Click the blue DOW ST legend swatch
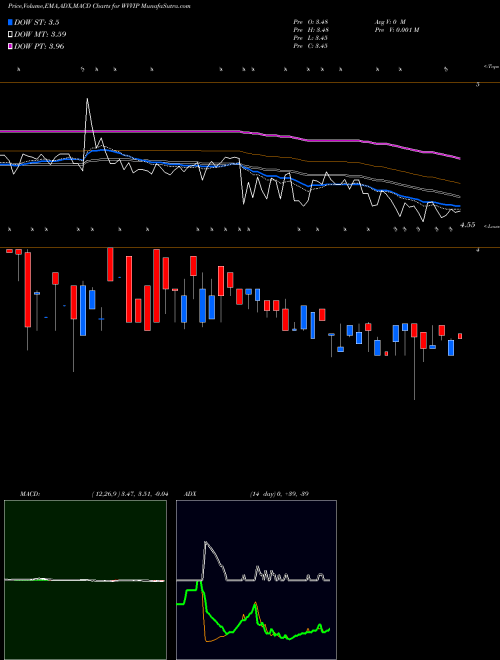 (10, 23)
